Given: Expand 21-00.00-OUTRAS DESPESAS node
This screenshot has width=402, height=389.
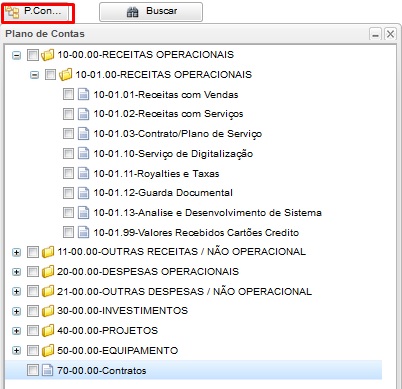Looking at the screenshot, I should click(x=16, y=292).
